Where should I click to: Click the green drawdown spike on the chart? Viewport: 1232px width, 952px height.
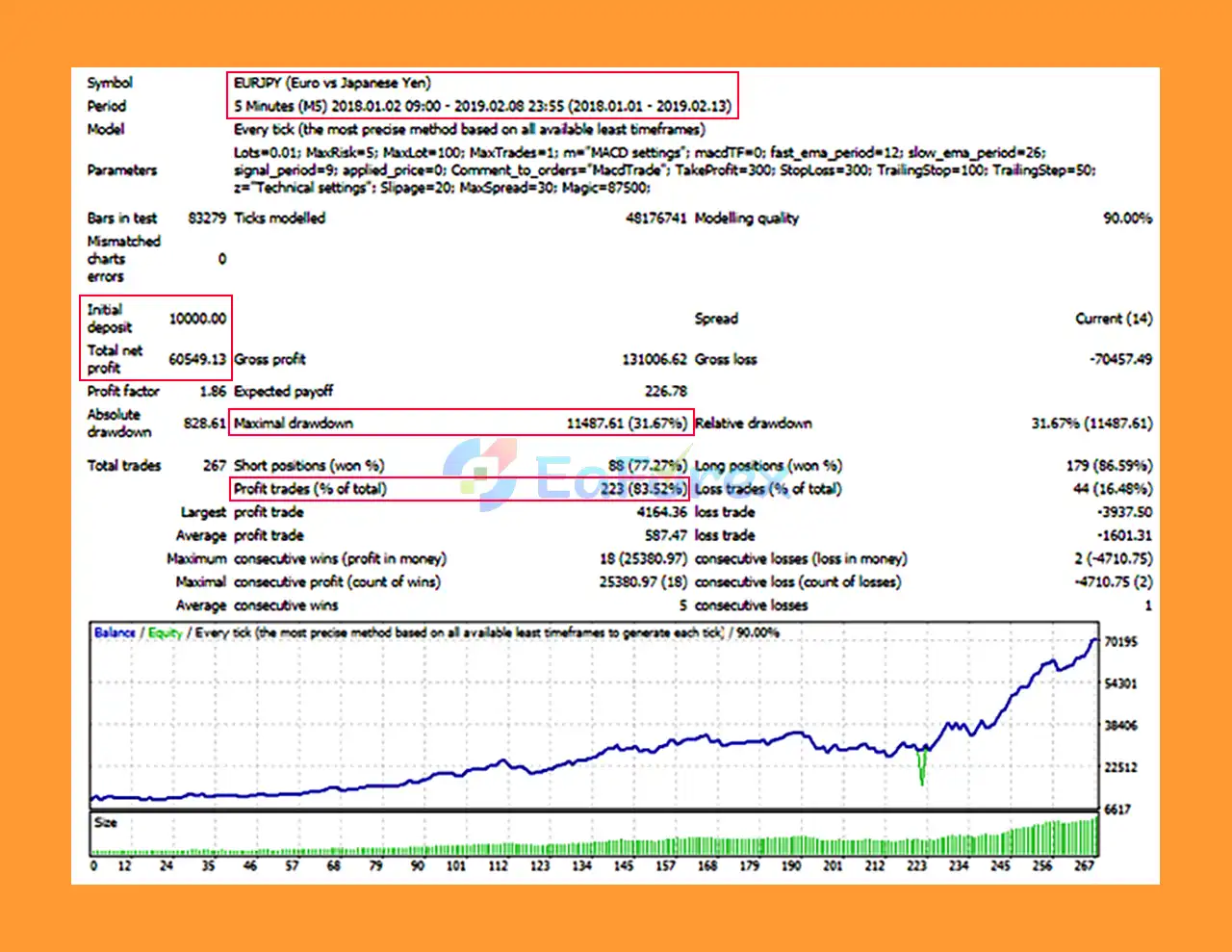(920, 765)
